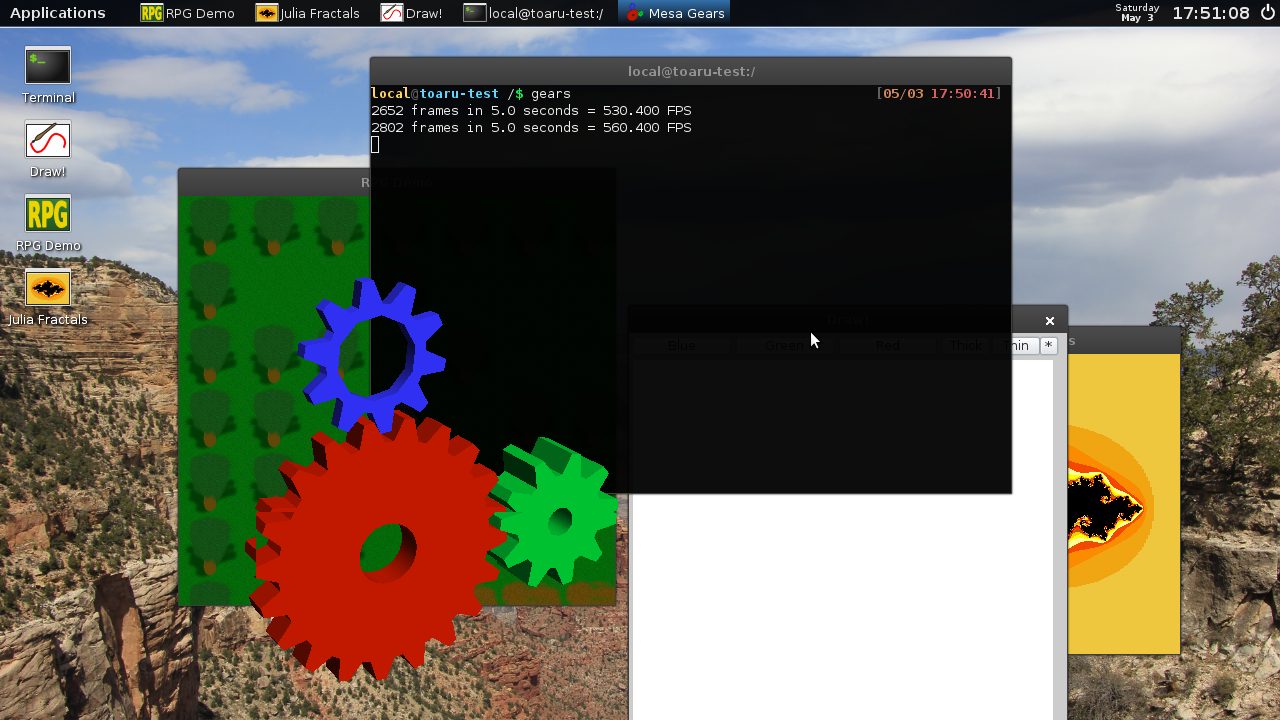Image resolution: width=1280 pixels, height=720 pixels.
Task: Click the Saturday May 3 date display
Action: pos(1137,13)
